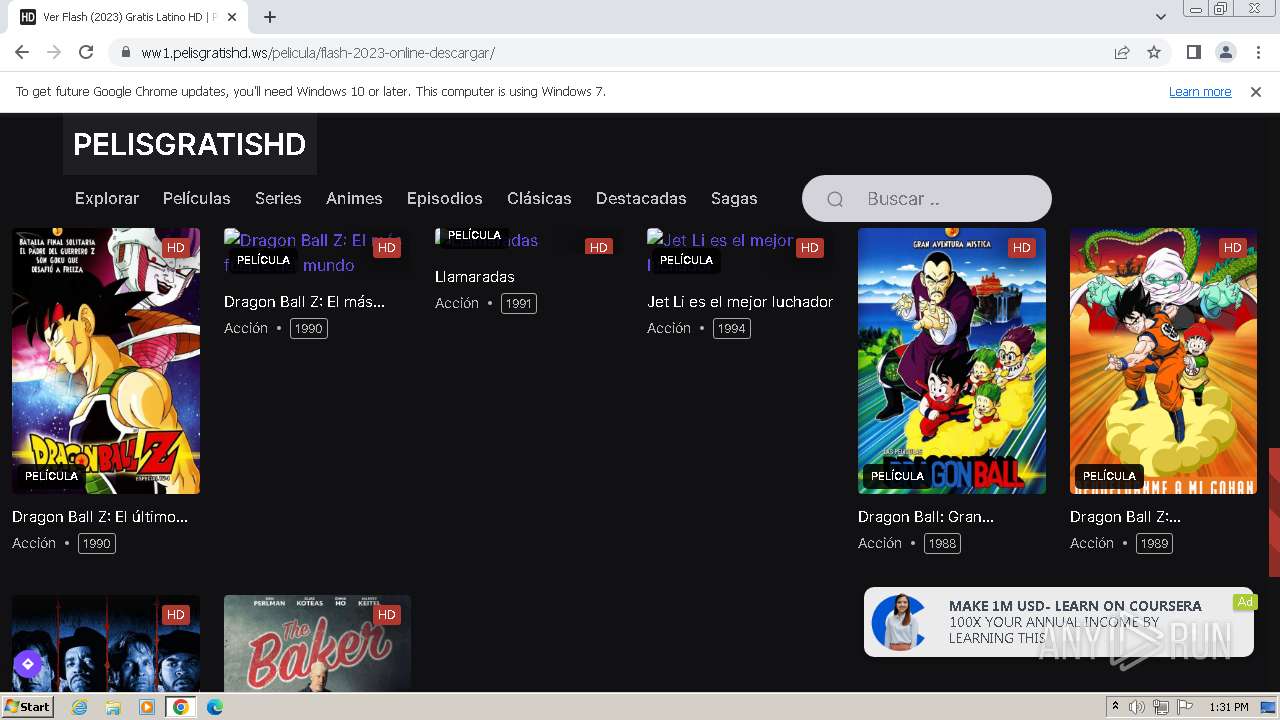Open the Clásicas menu item
The height and width of the screenshot is (720, 1280).
pos(539,198)
